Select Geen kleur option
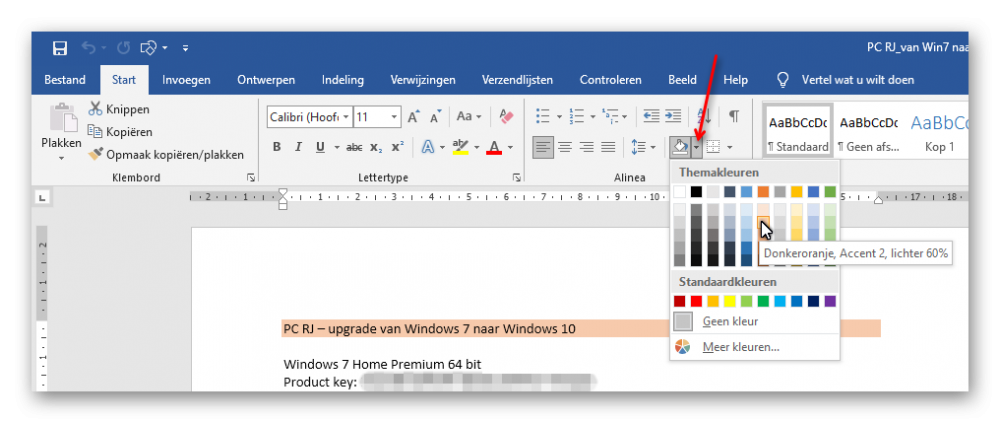The height and width of the screenshot is (423, 1000). click(x=730, y=322)
